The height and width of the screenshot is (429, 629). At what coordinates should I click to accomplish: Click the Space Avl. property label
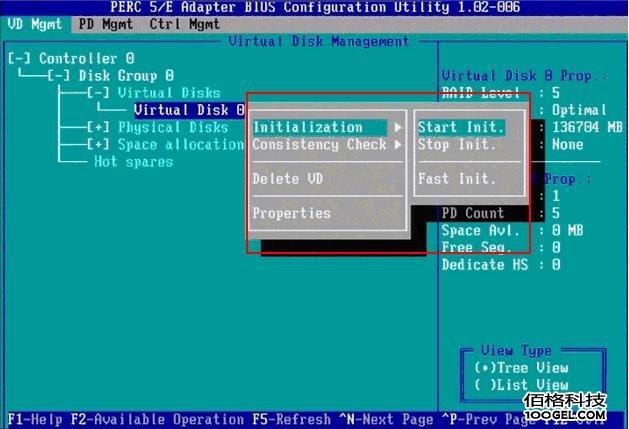coord(481,231)
